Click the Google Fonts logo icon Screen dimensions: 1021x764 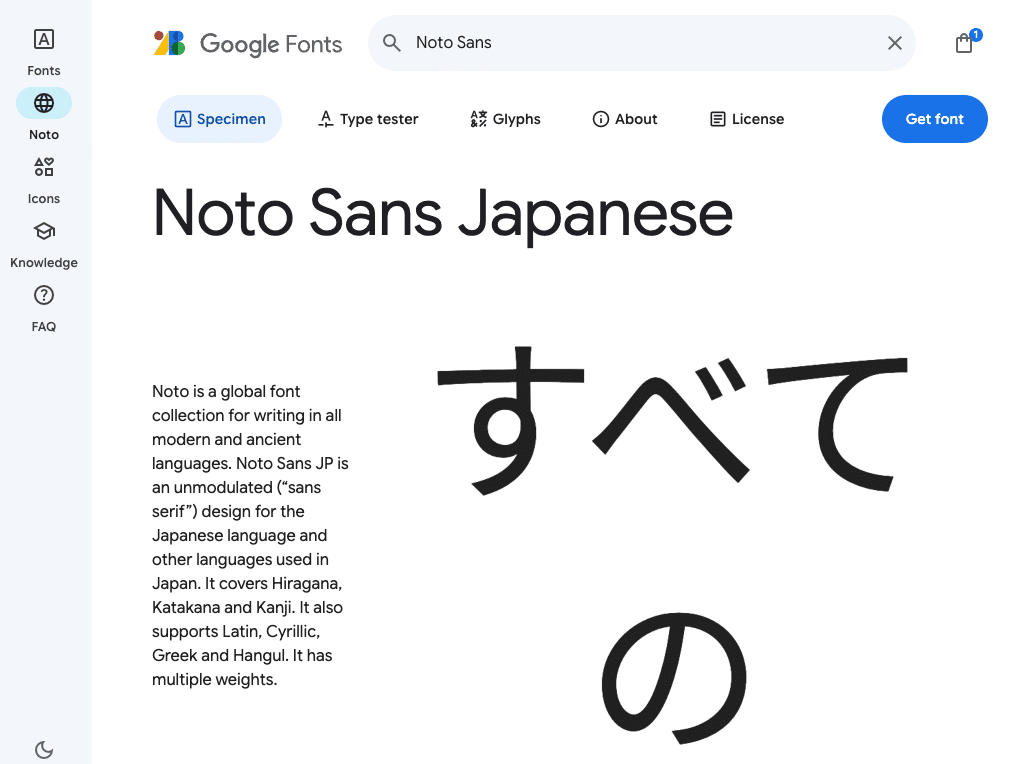tap(169, 44)
